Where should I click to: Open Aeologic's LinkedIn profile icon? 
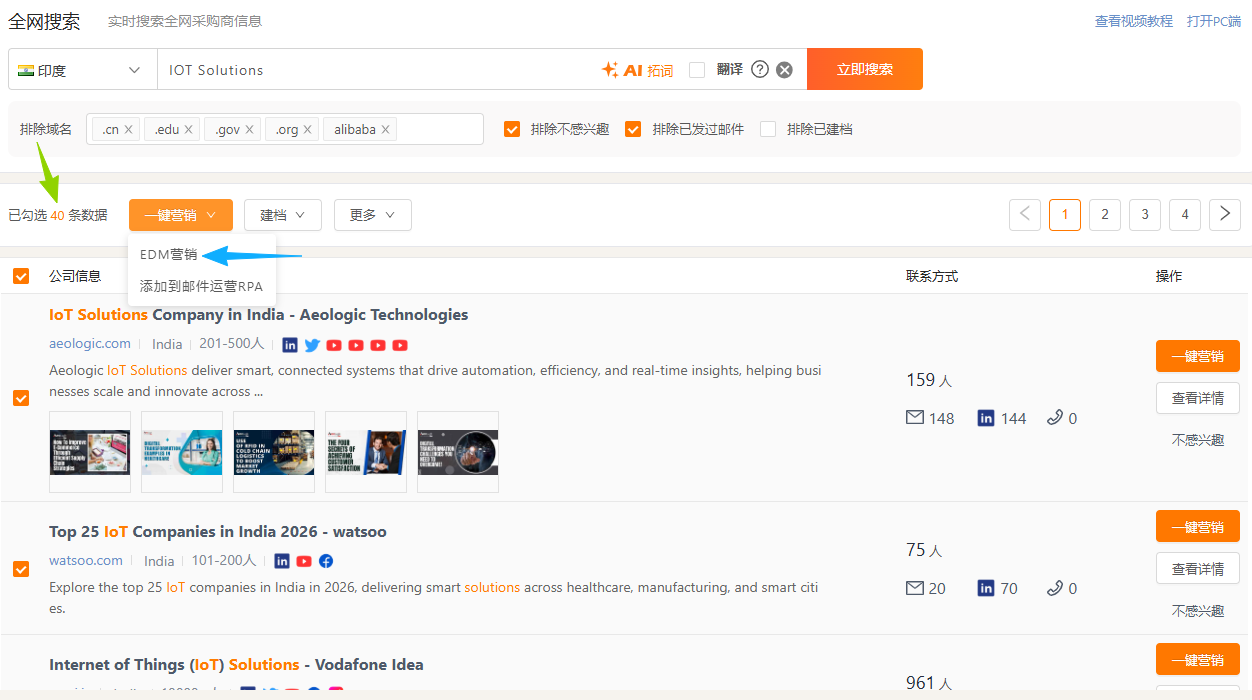click(290, 345)
